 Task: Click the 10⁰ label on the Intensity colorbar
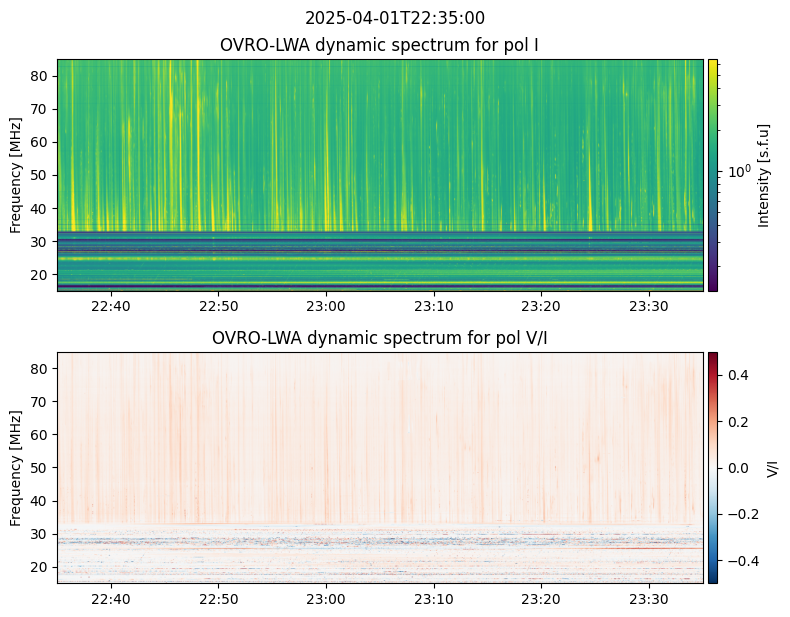[739, 172]
